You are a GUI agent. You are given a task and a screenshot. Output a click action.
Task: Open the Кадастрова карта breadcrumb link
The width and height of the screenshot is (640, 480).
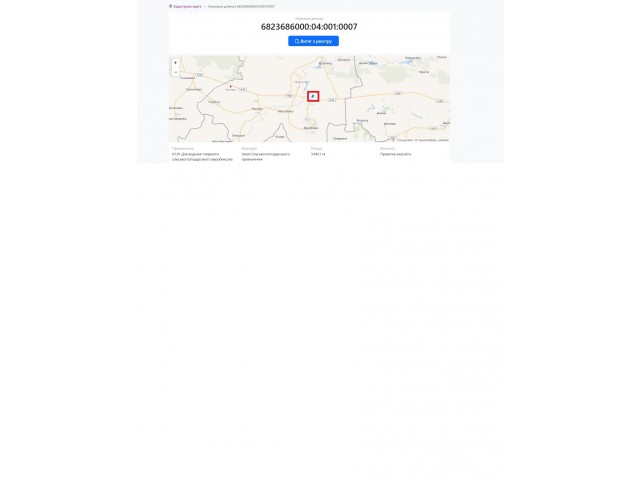pos(187,7)
